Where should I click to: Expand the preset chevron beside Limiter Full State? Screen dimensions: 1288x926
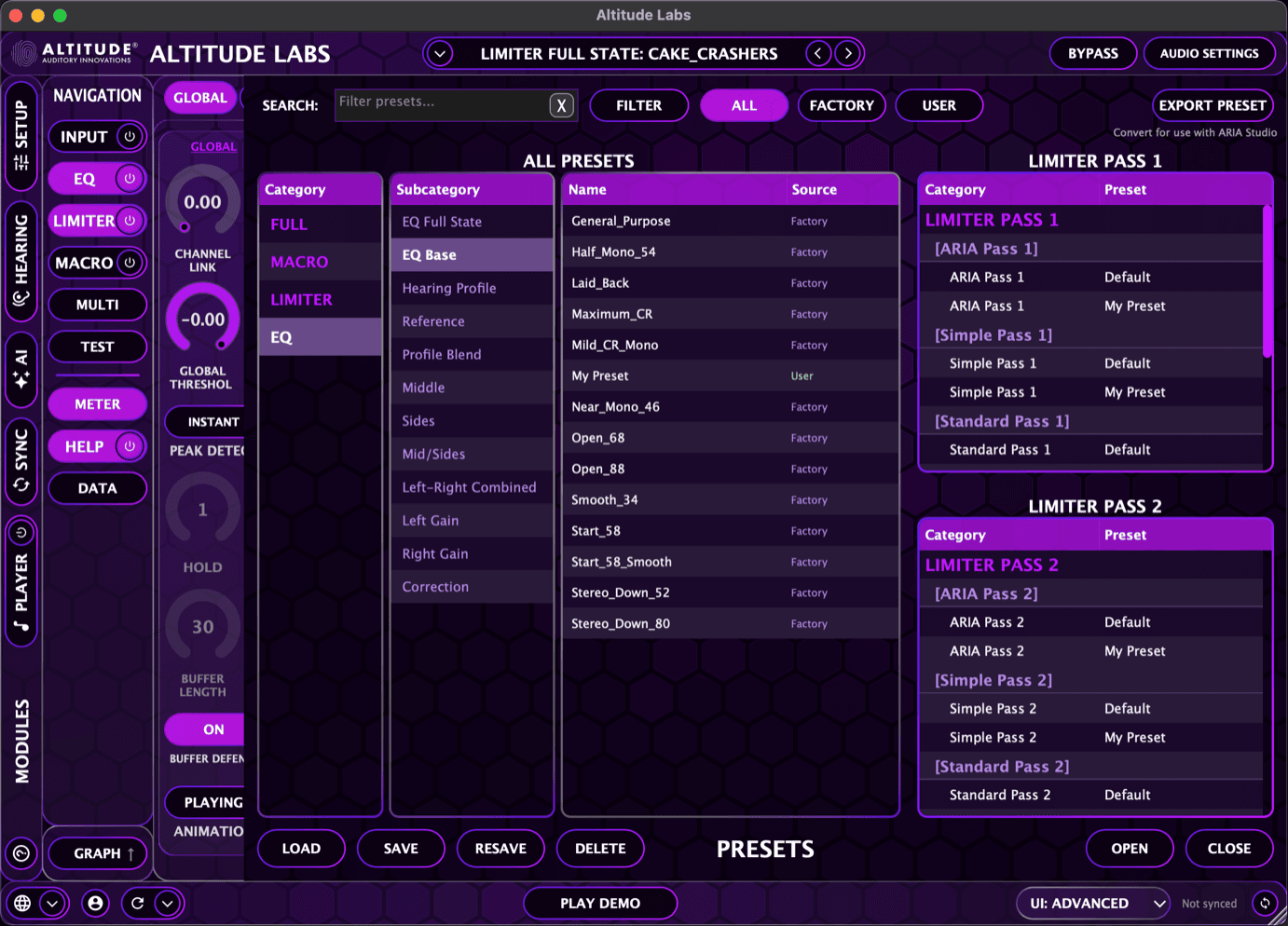click(439, 53)
